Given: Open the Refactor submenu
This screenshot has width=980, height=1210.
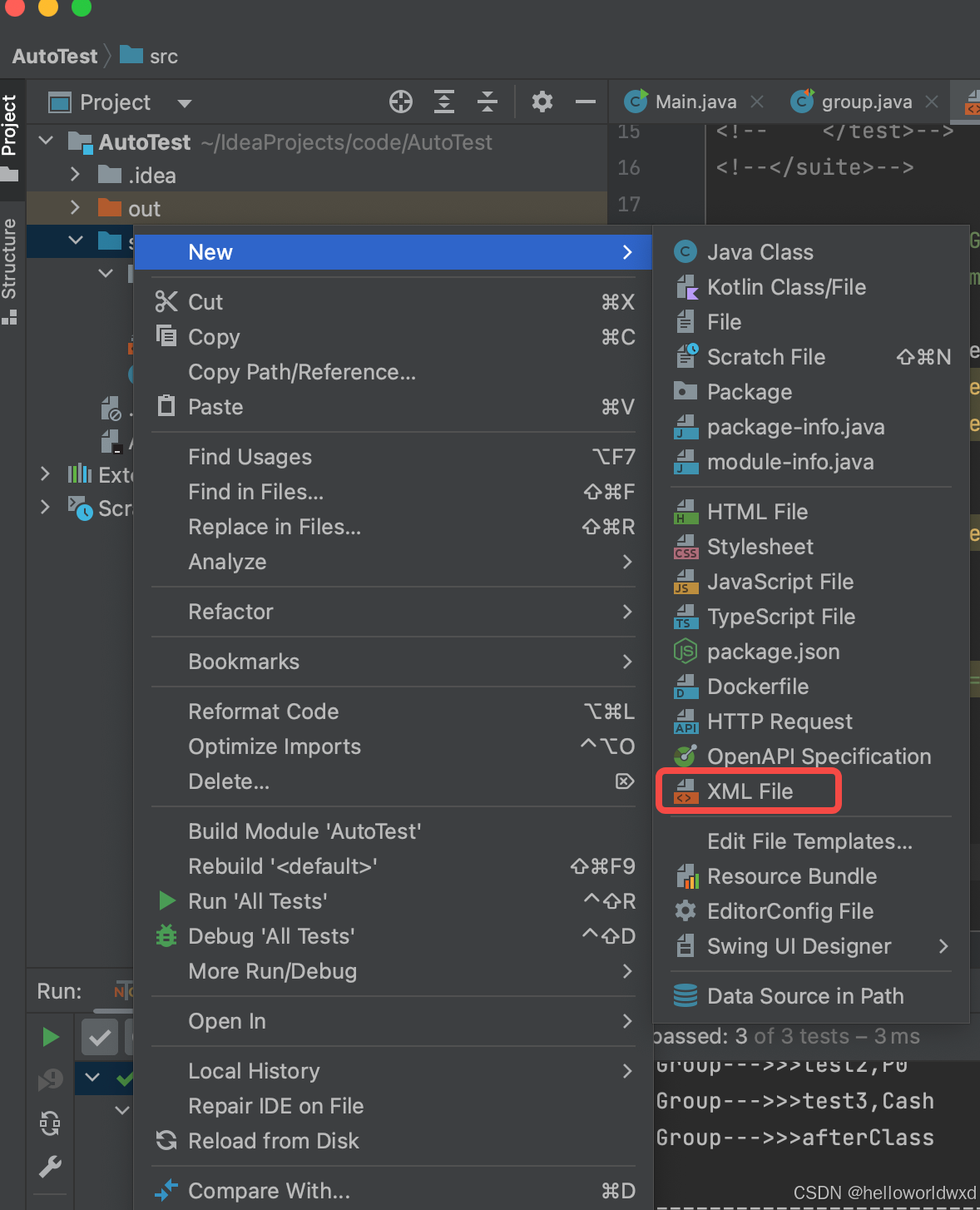Looking at the screenshot, I should pos(393,612).
